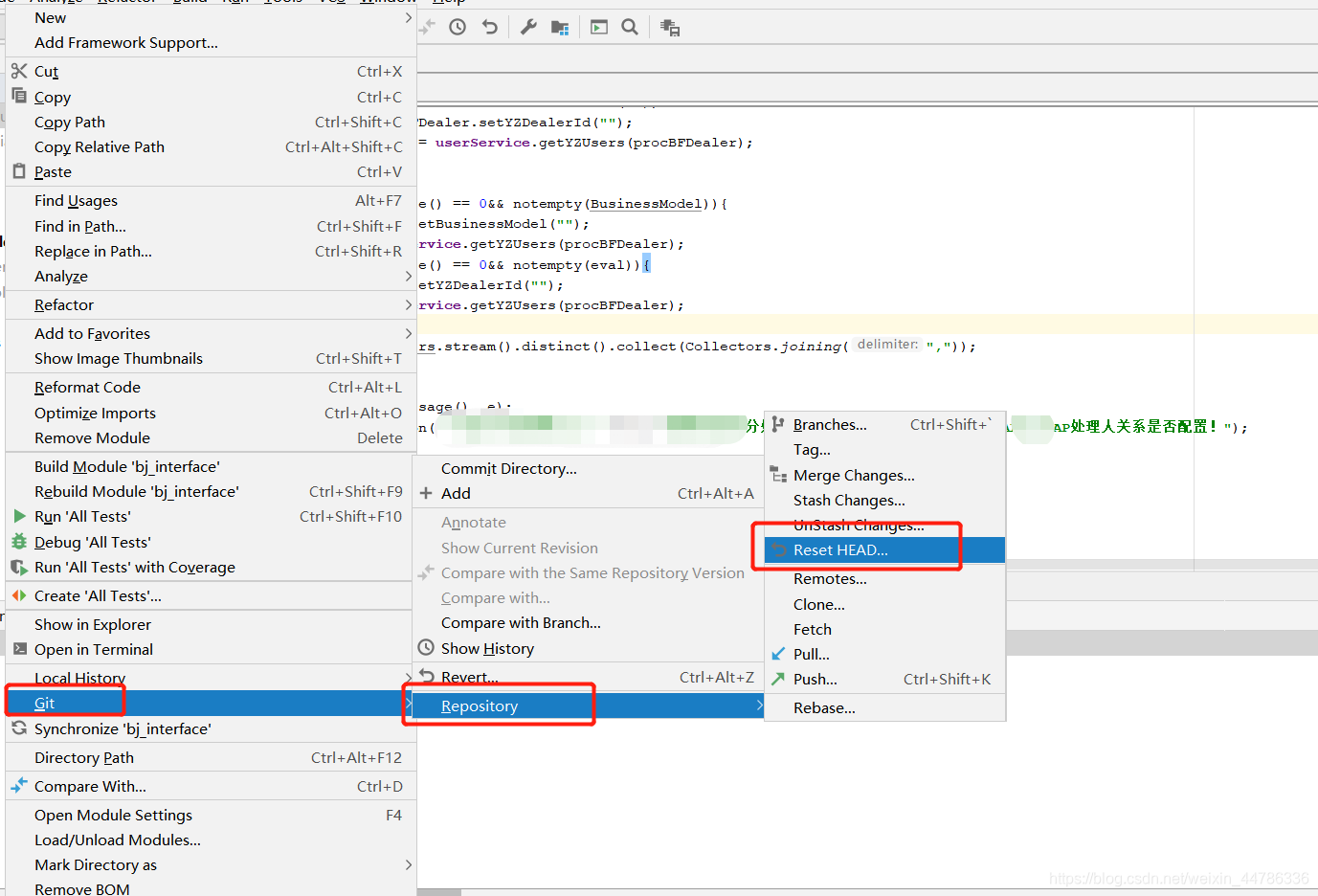Click the revert arrow icon beside Revert...
The width and height of the screenshot is (1318, 896).
[427, 677]
